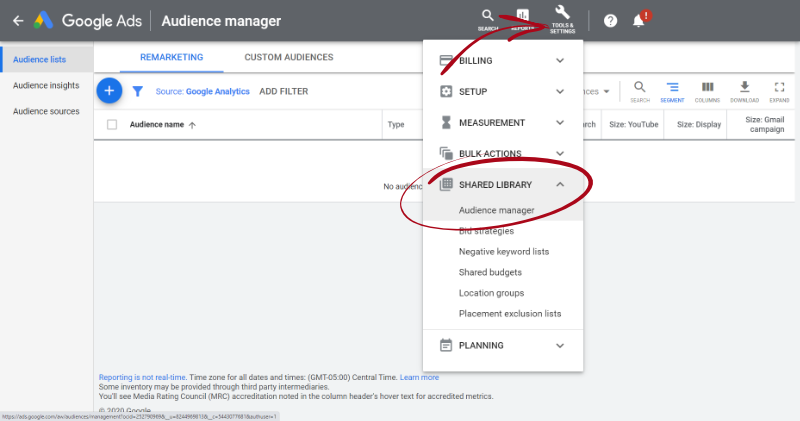Click the BILLING menu label
Screen dimensions: 800x421
pos(476,61)
